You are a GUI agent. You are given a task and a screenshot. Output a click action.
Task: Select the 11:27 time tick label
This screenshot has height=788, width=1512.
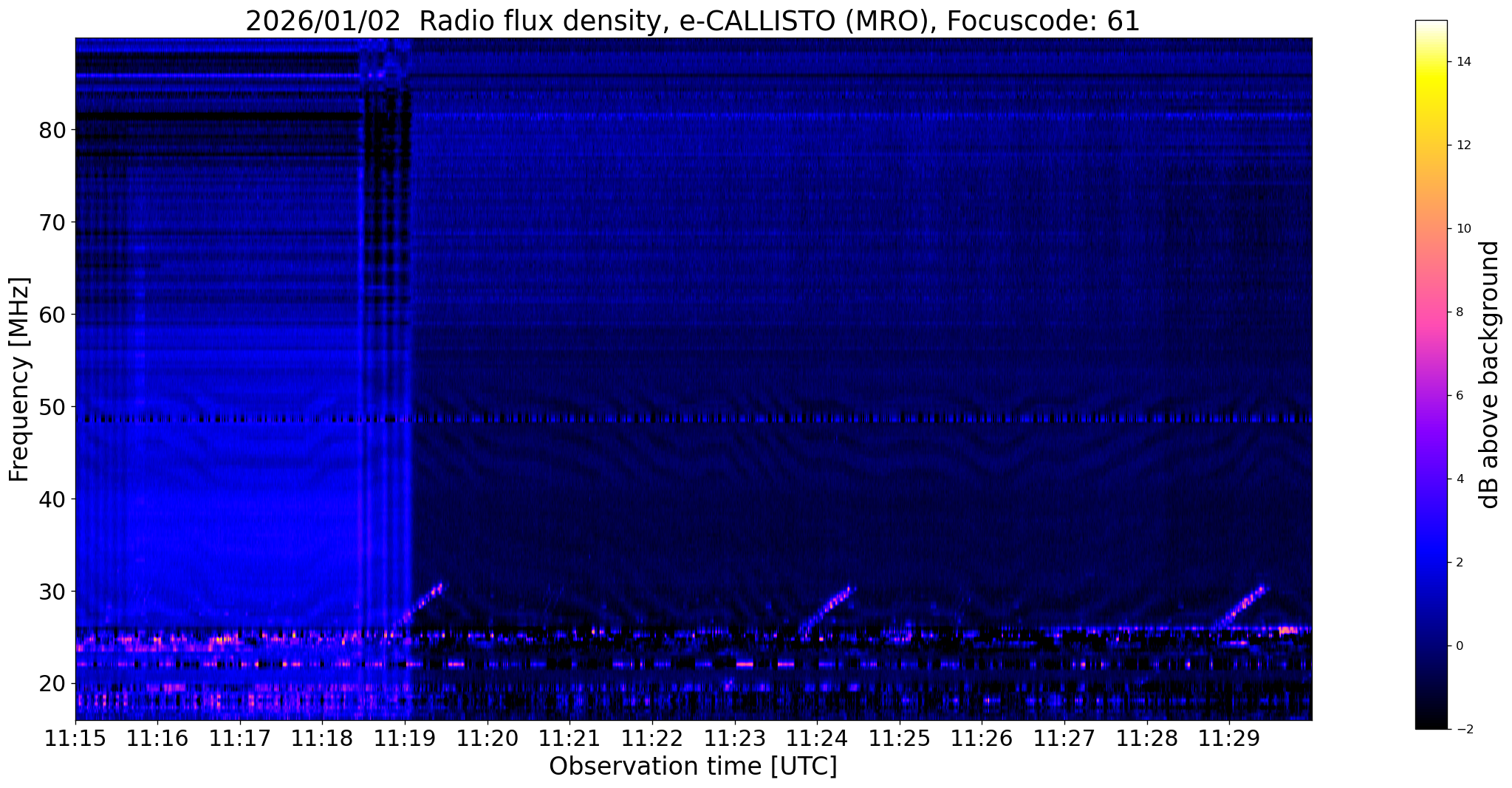1064,738
